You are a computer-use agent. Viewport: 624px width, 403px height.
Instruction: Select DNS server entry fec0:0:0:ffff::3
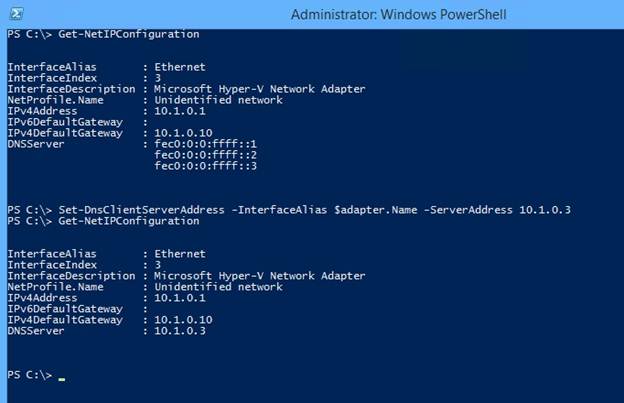(x=205, y=166)
